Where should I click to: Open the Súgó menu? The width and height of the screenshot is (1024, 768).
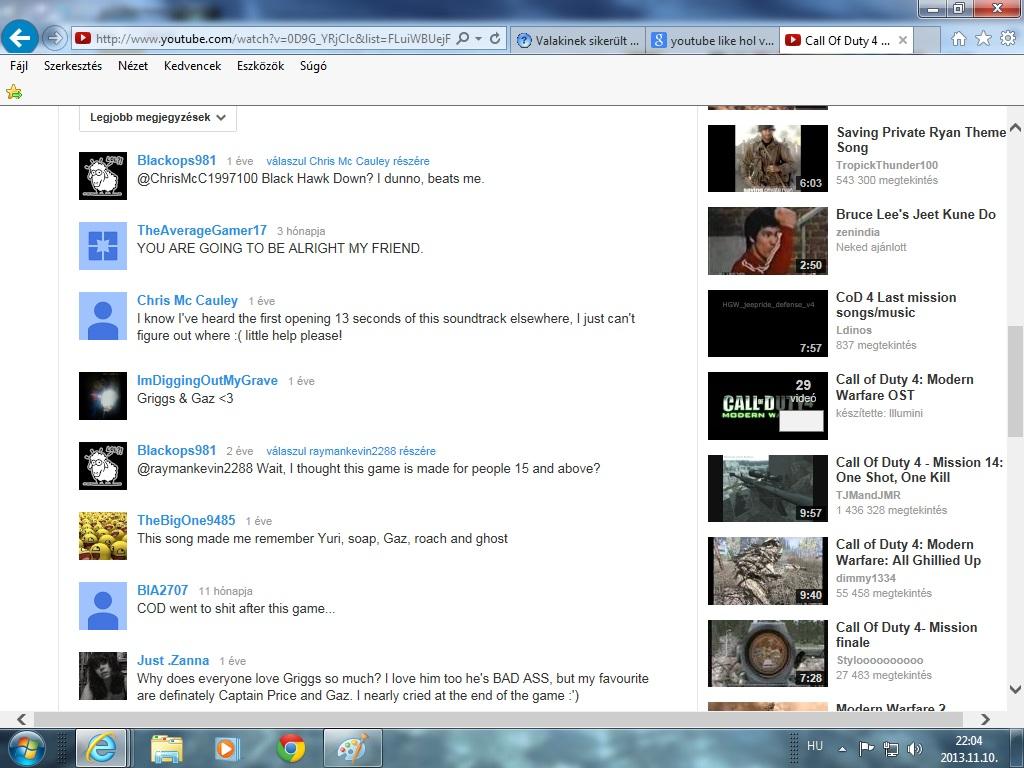(x=313, y=66)
